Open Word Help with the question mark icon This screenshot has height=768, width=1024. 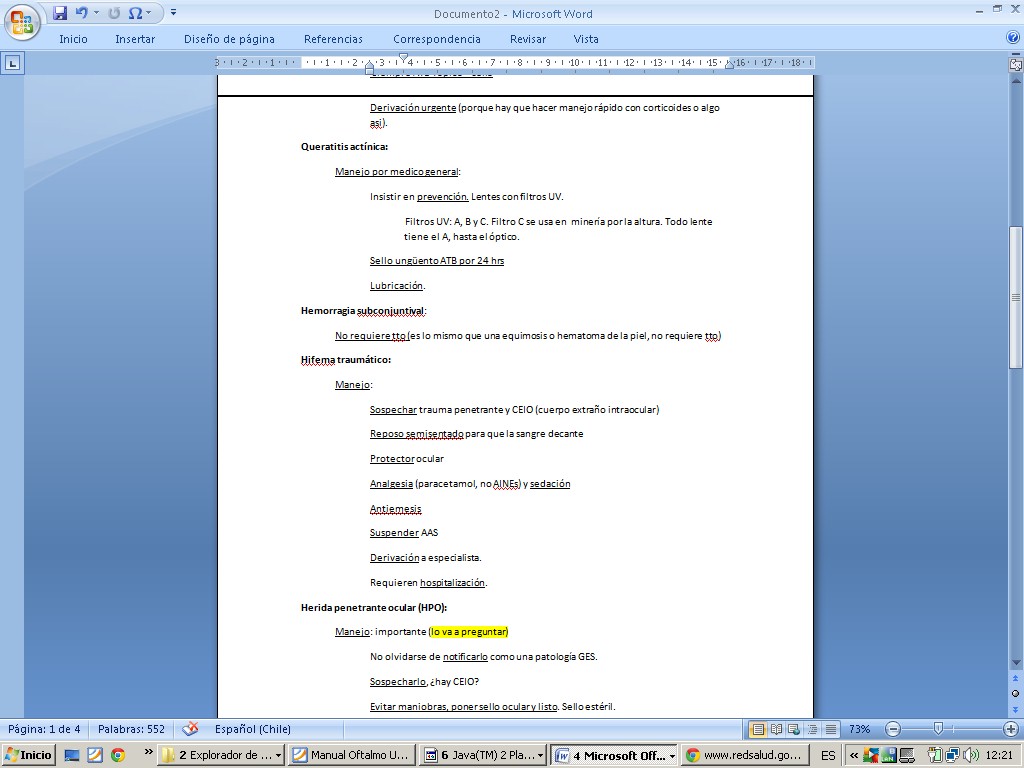(x=1012, y=38)
